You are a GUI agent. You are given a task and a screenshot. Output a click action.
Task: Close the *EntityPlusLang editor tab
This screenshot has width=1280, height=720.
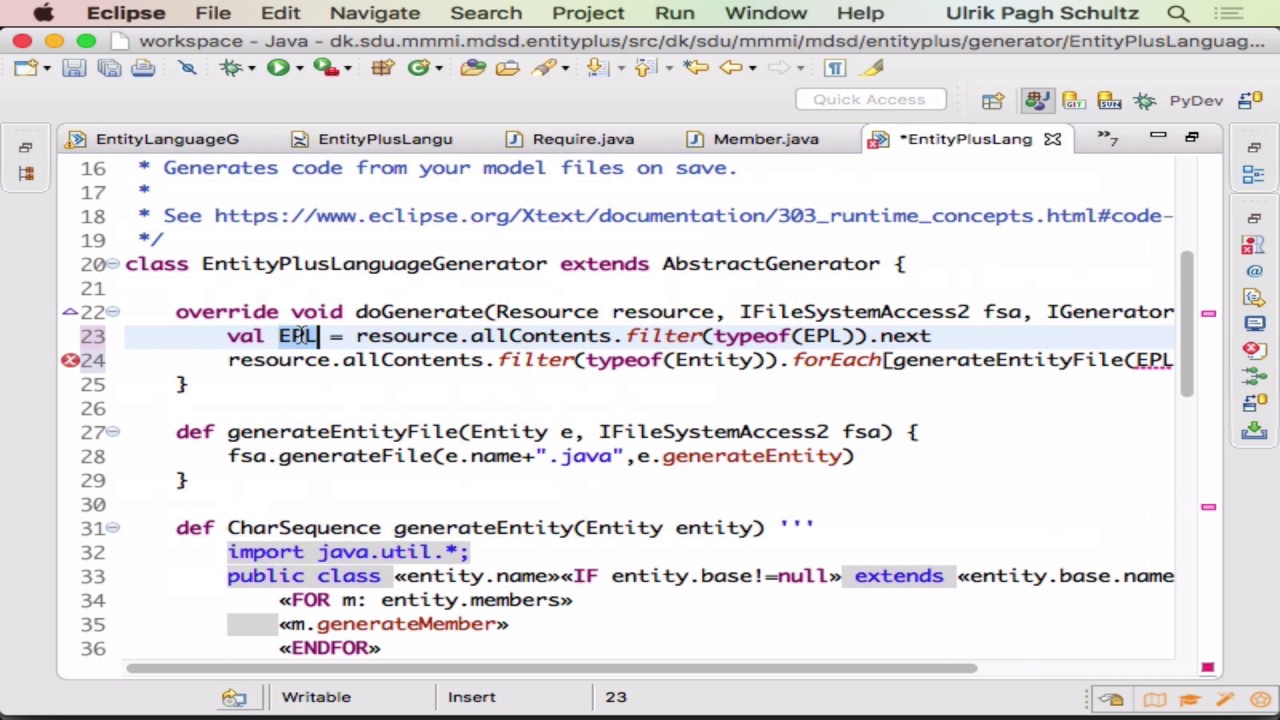(1053, 139)
